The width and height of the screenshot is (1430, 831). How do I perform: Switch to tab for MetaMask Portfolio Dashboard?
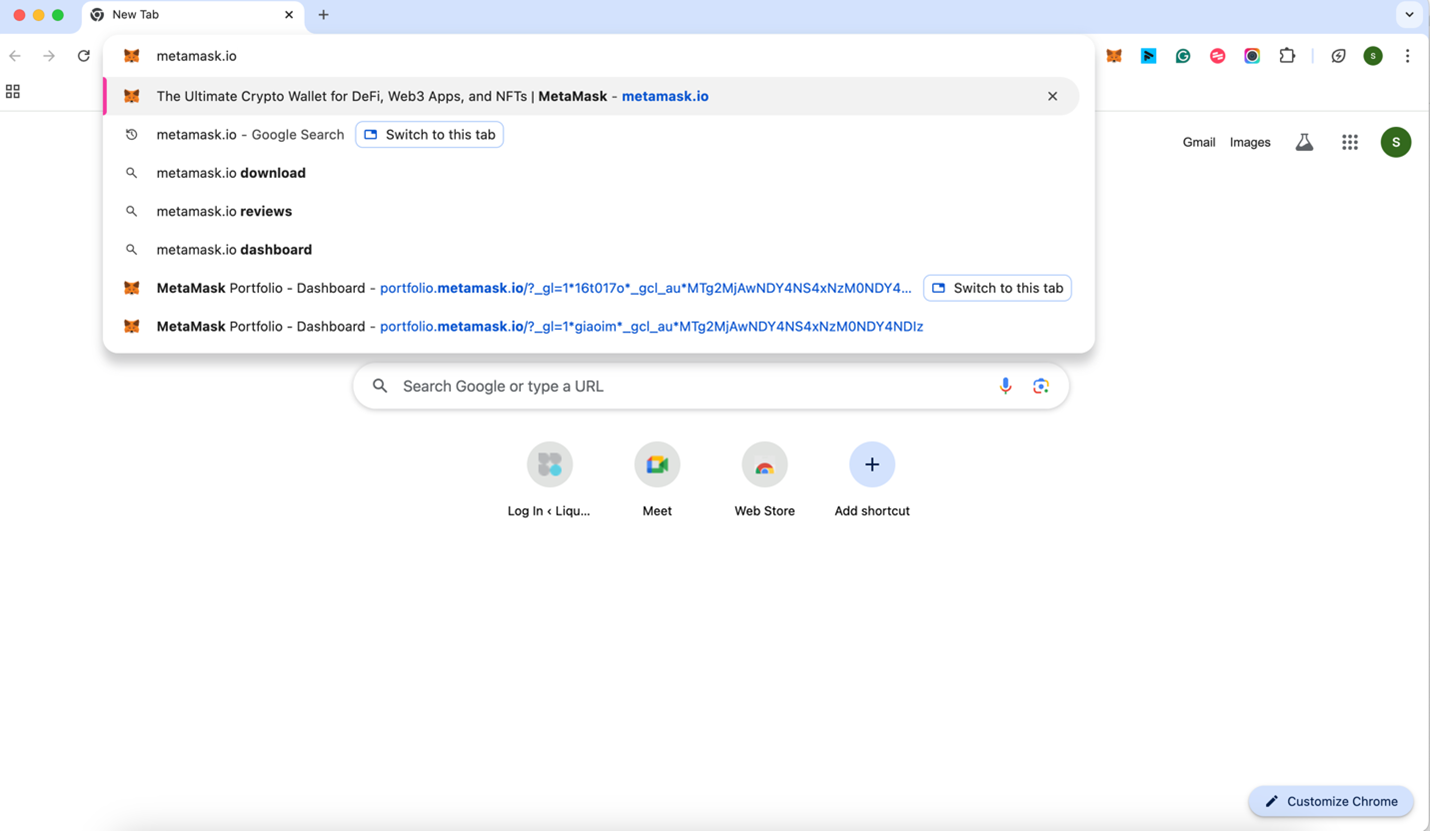pyautogui.click(x=998, y=288)
